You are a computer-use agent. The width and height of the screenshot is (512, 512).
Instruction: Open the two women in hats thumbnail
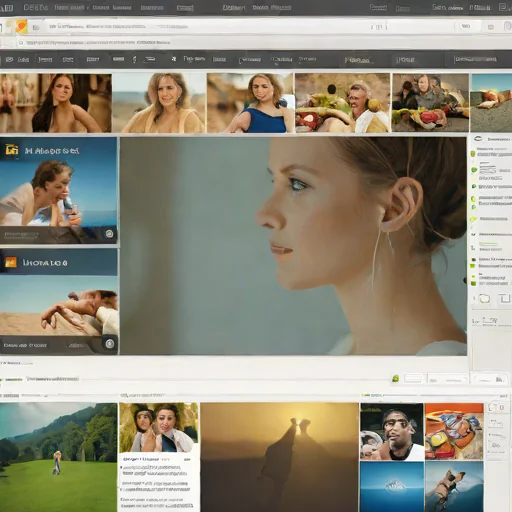tap(159, 427)
